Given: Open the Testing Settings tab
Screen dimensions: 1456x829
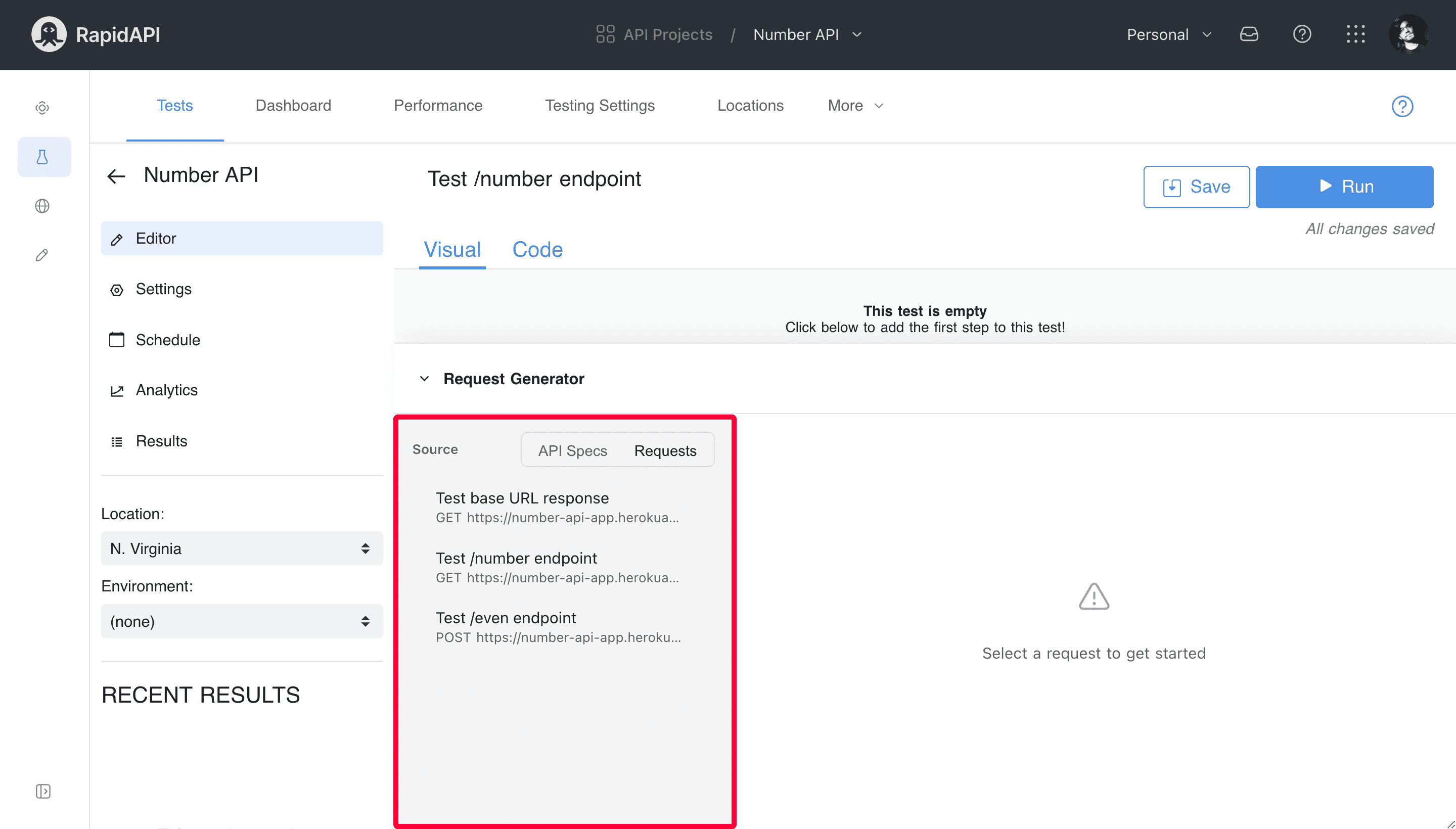Looking at the screenshot, I should (600, 106).
